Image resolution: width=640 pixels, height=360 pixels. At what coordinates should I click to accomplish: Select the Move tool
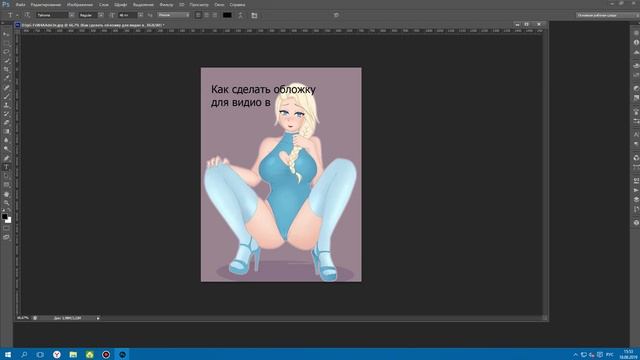click(6, 34)
